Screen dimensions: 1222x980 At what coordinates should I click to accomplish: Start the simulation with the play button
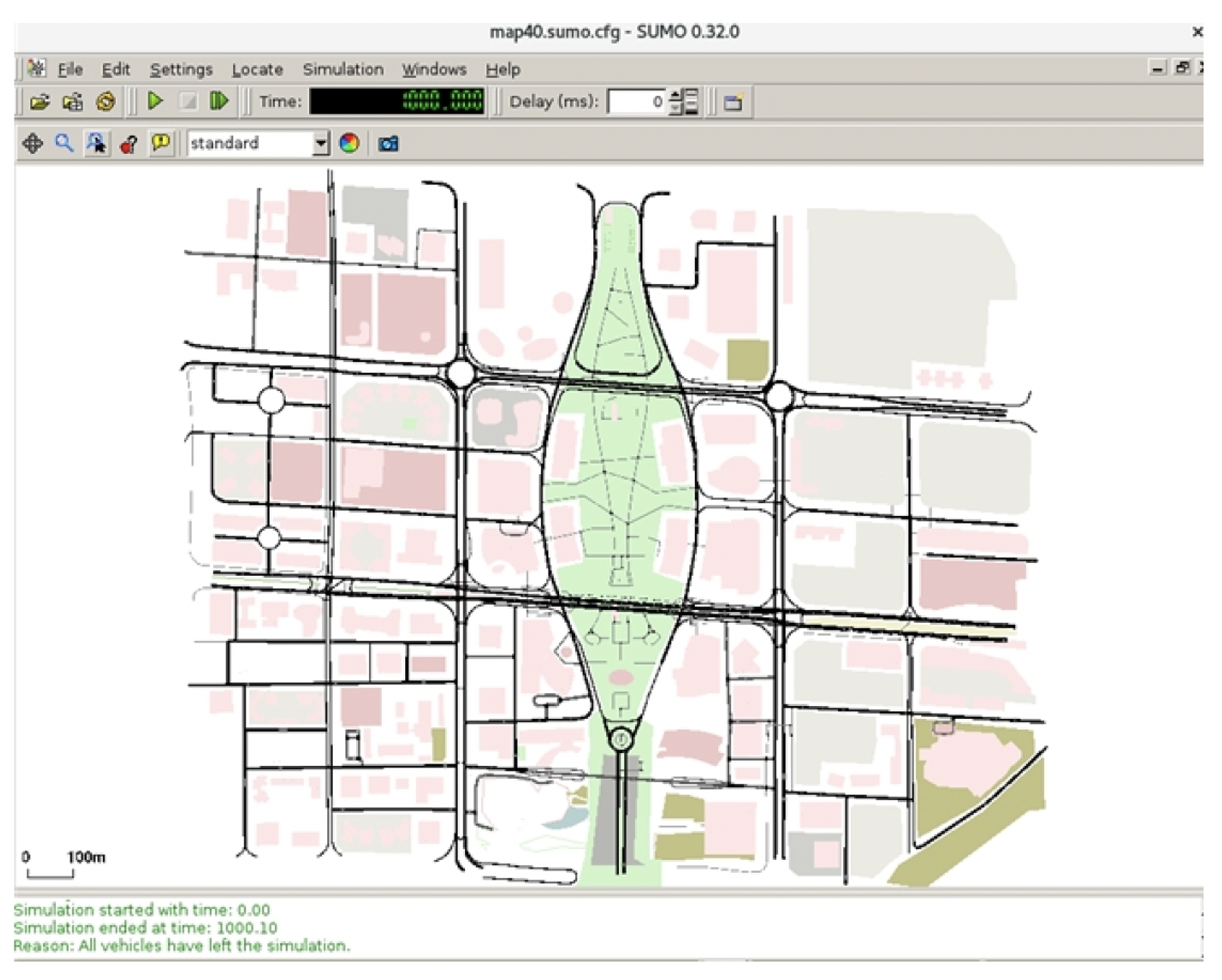coord(155,101)
